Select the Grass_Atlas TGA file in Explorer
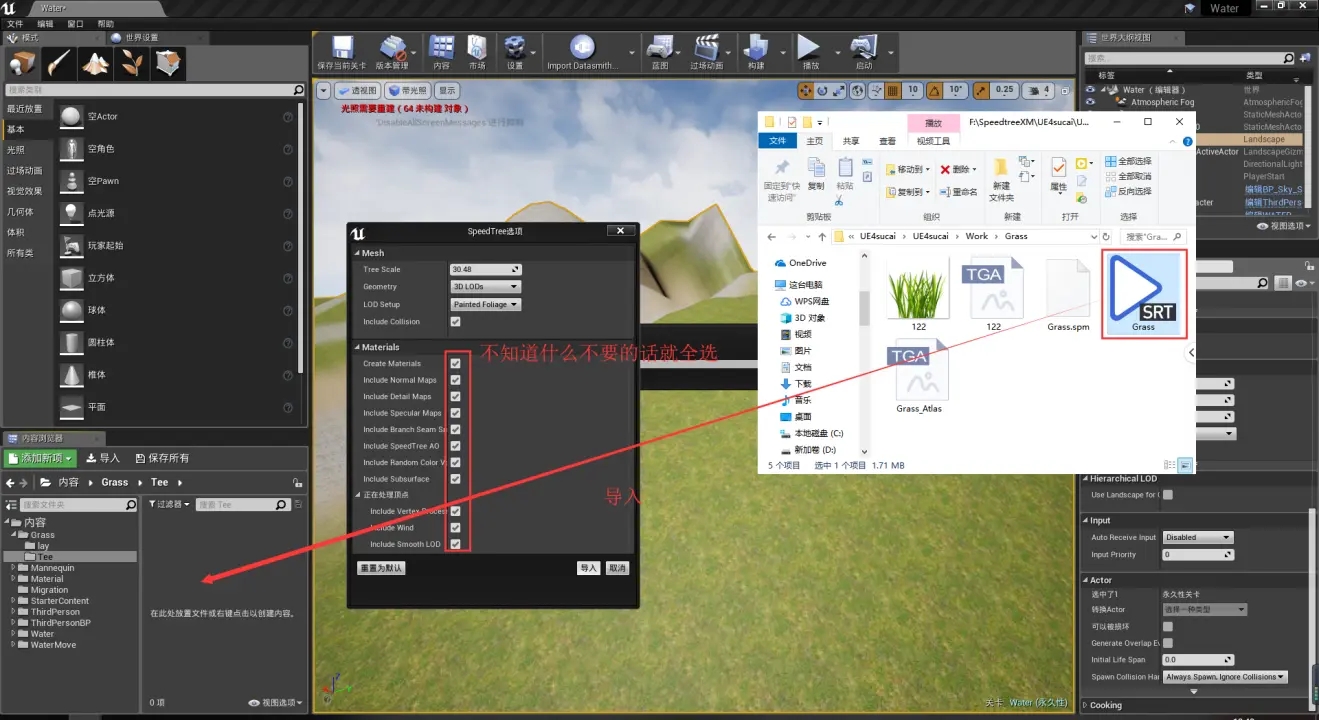Viewport: 1319px width, 720px height. [919, 378]
